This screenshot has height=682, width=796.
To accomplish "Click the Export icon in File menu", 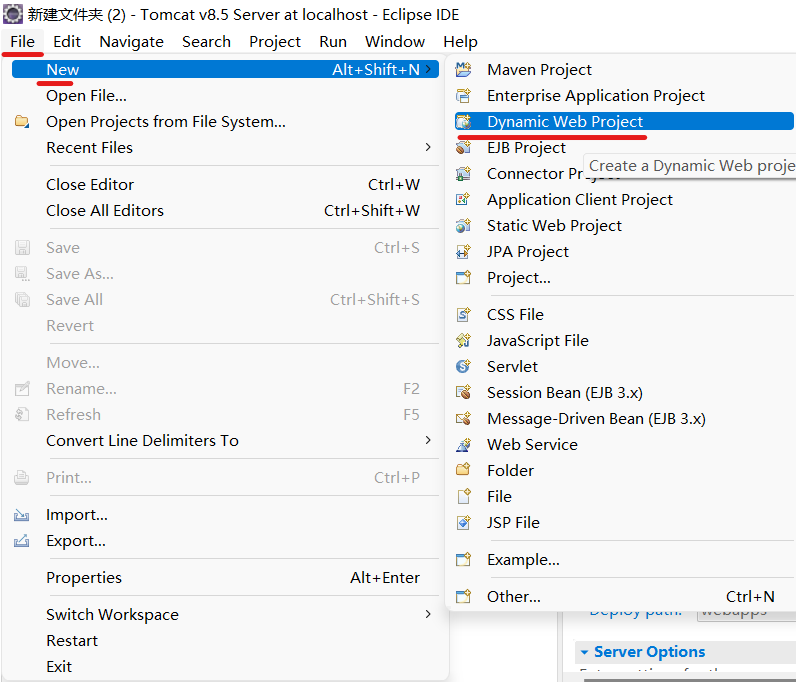I will [x=22, y=542].
